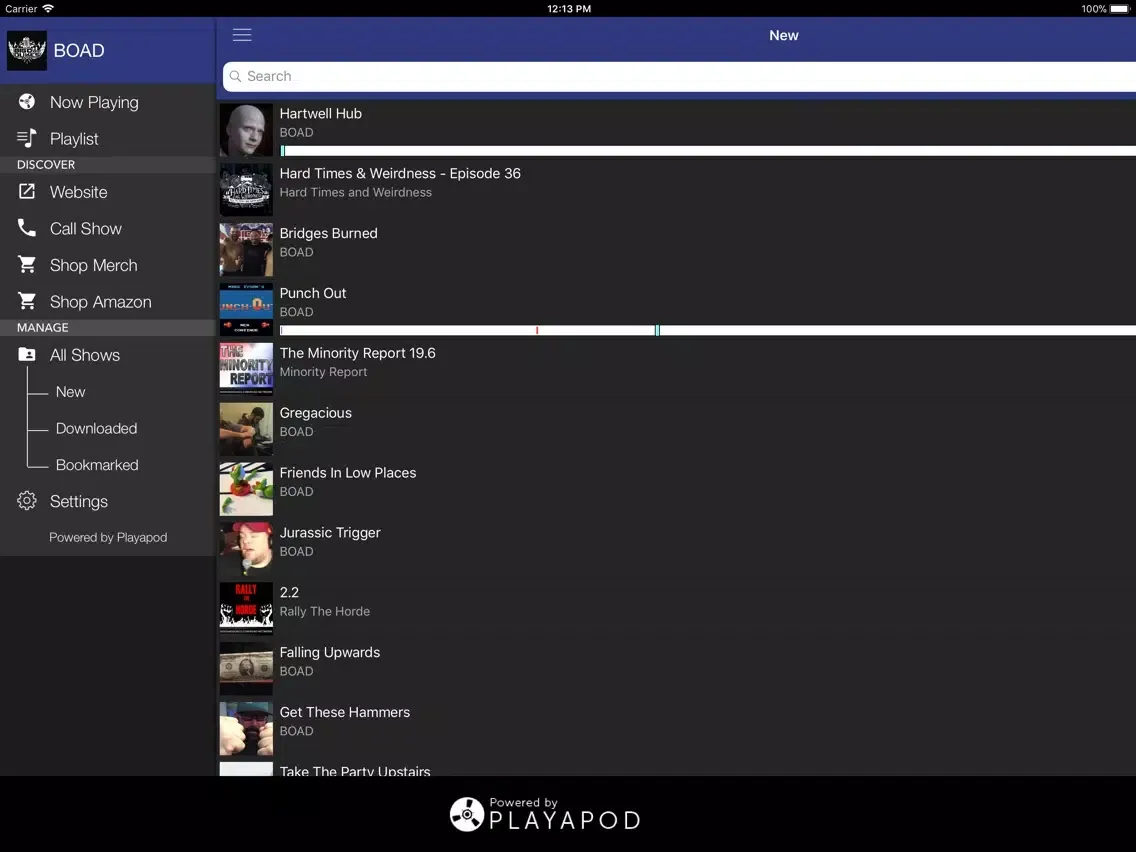The image size is (1136, 852).
Task: Click the BOAD title in sidebar header
Action: pyautogui.click(x=79, y=51)
